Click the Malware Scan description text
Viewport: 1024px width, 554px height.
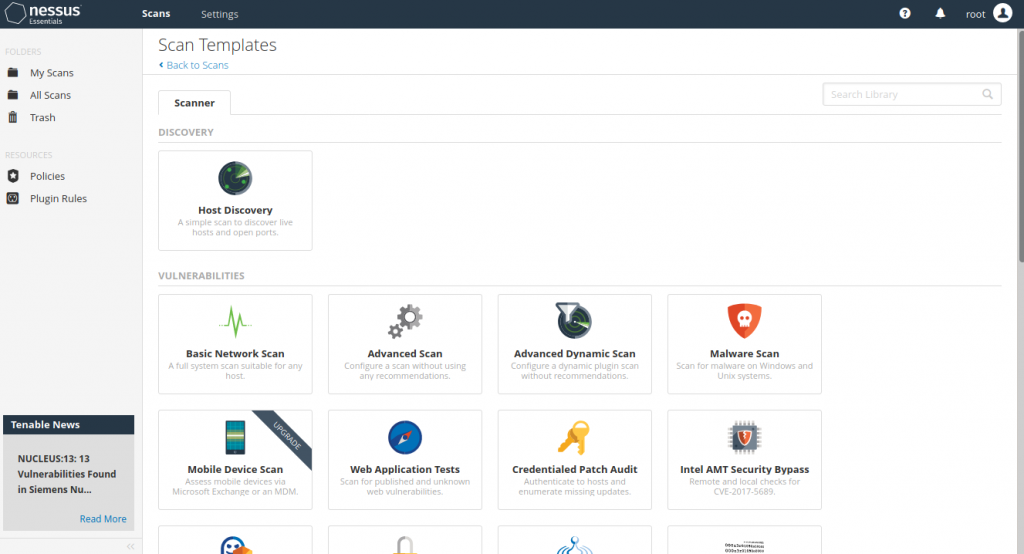(744, 371)
